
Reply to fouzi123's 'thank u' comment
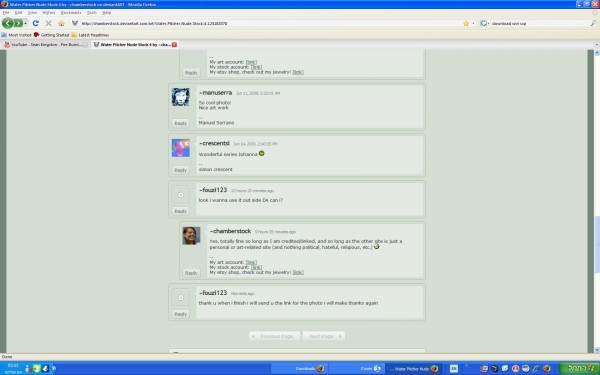tap(181, 314)
